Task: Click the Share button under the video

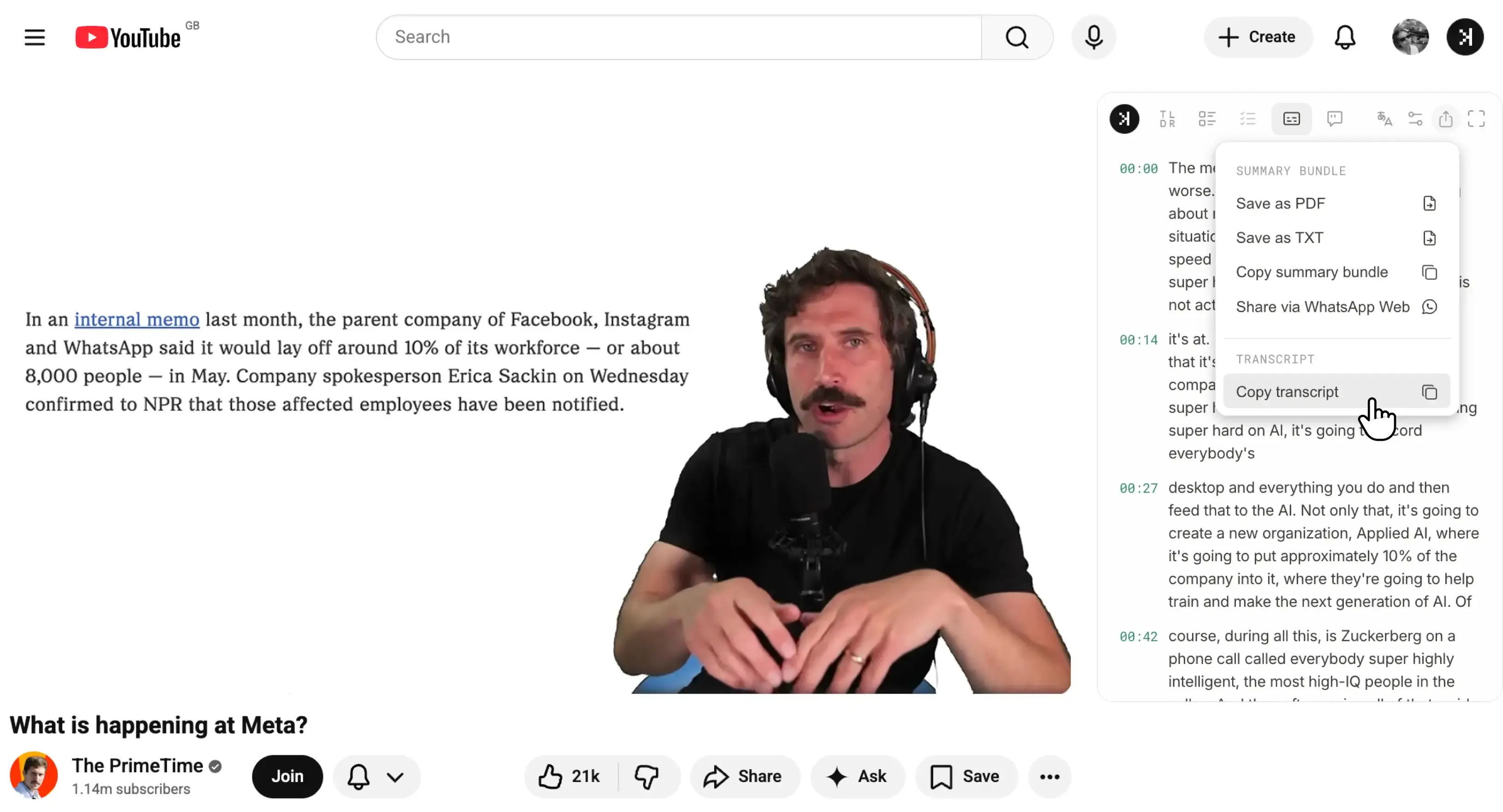Action: click(x=744, y=776)
